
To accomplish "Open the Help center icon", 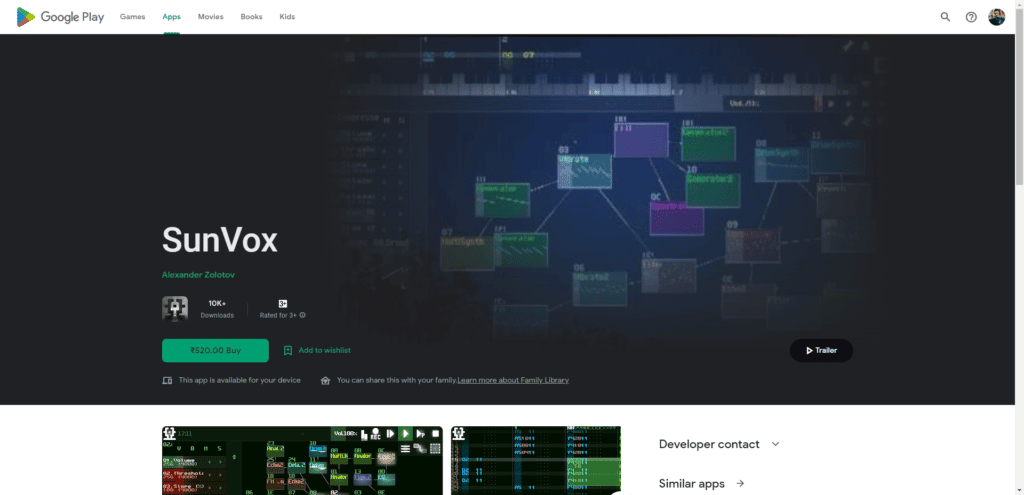I will pos(971,17).
